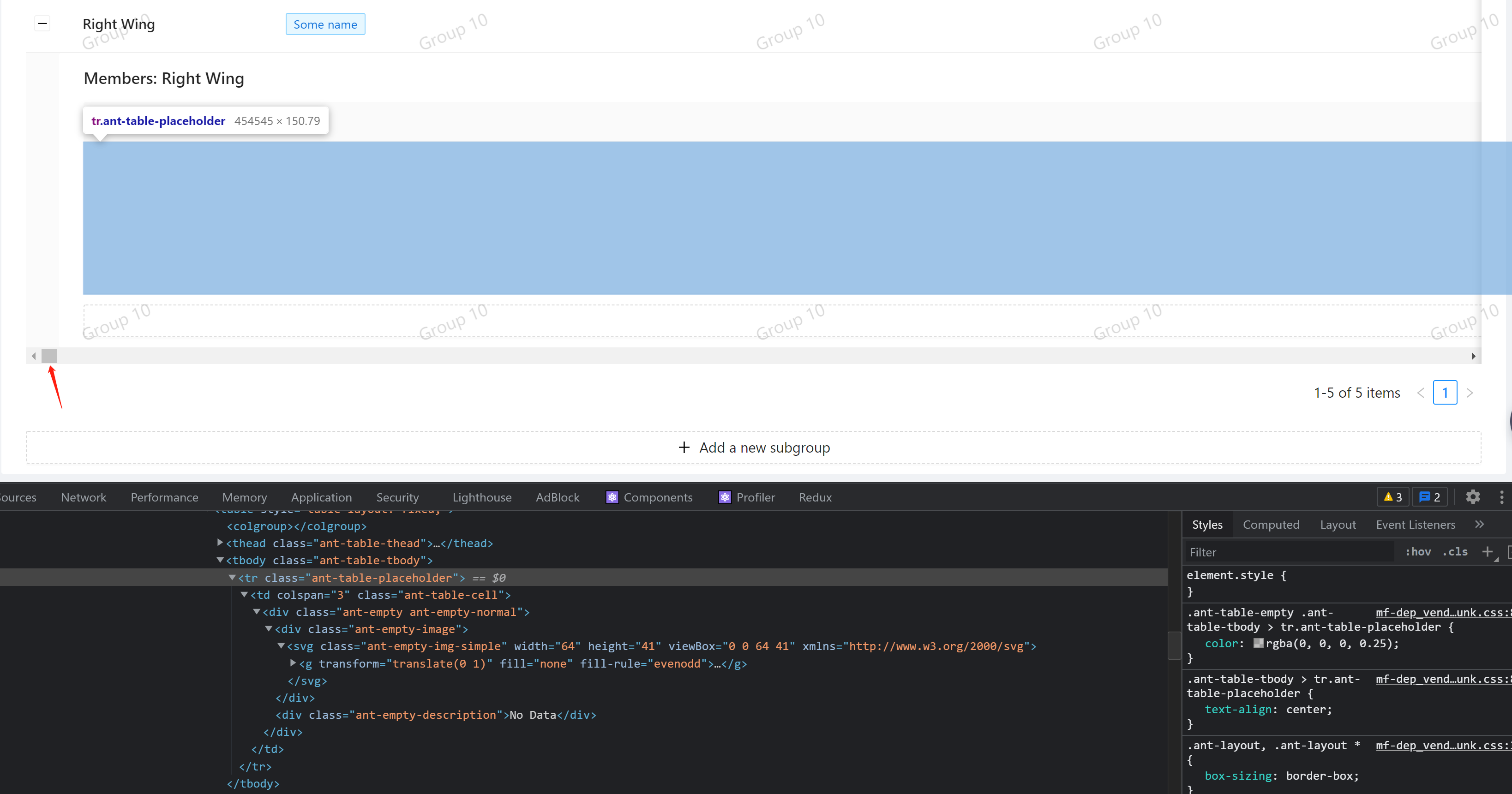Toggle the .cls classes panel
Viewport: 1512px width, 794px height.
(x=1455, y=552)
